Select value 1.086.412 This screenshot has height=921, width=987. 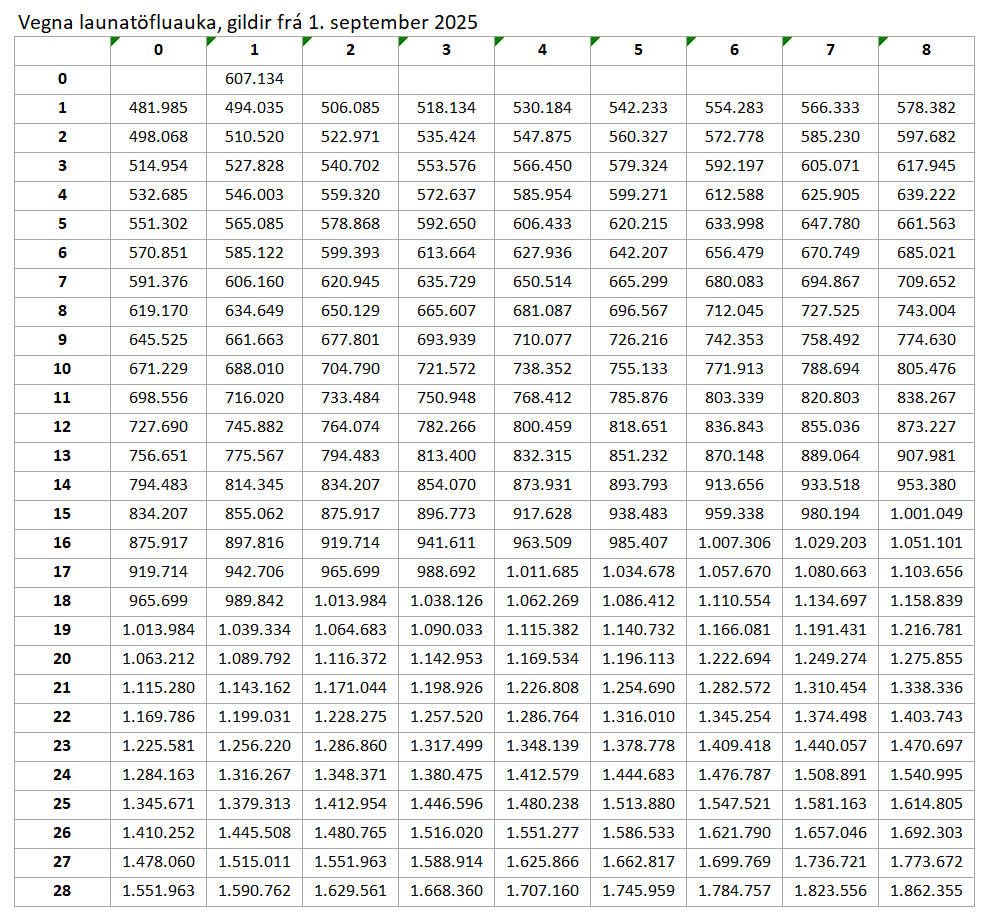(x=638, y=601)
